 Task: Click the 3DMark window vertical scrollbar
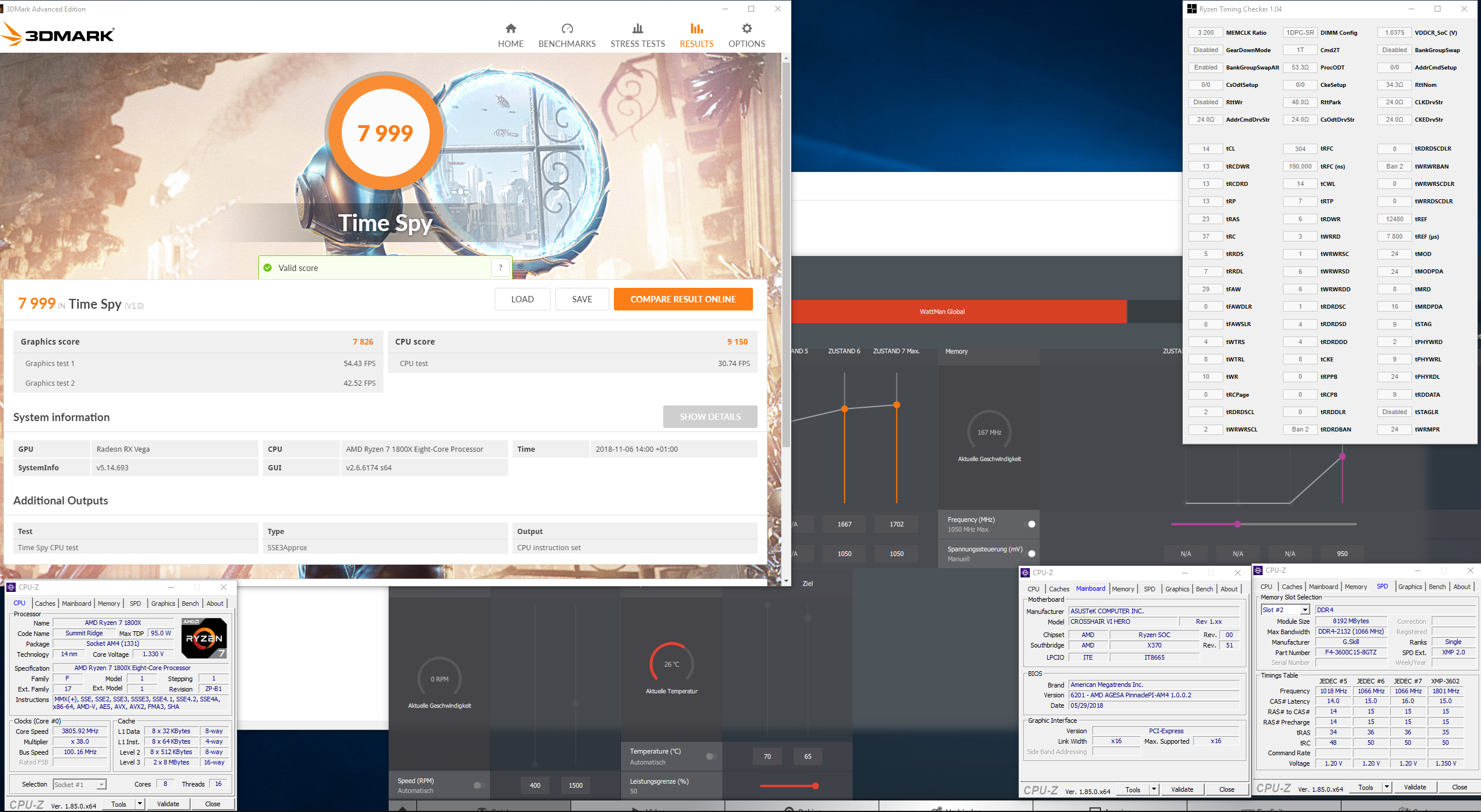click(786, 255)
